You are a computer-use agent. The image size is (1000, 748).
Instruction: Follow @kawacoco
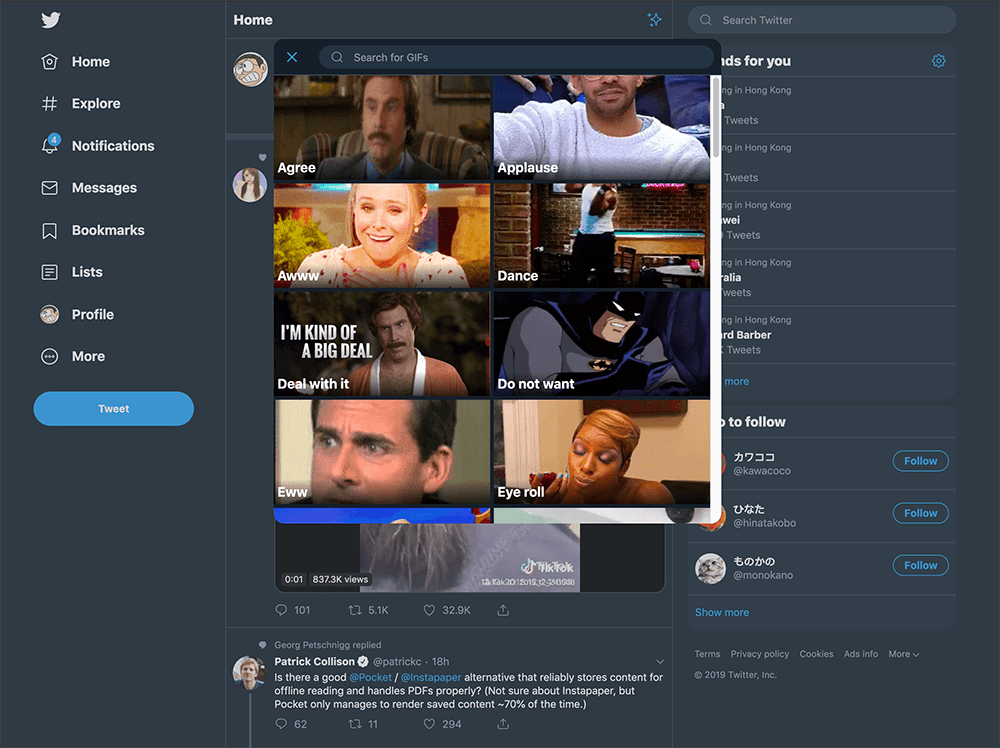(x=920, y=461)
